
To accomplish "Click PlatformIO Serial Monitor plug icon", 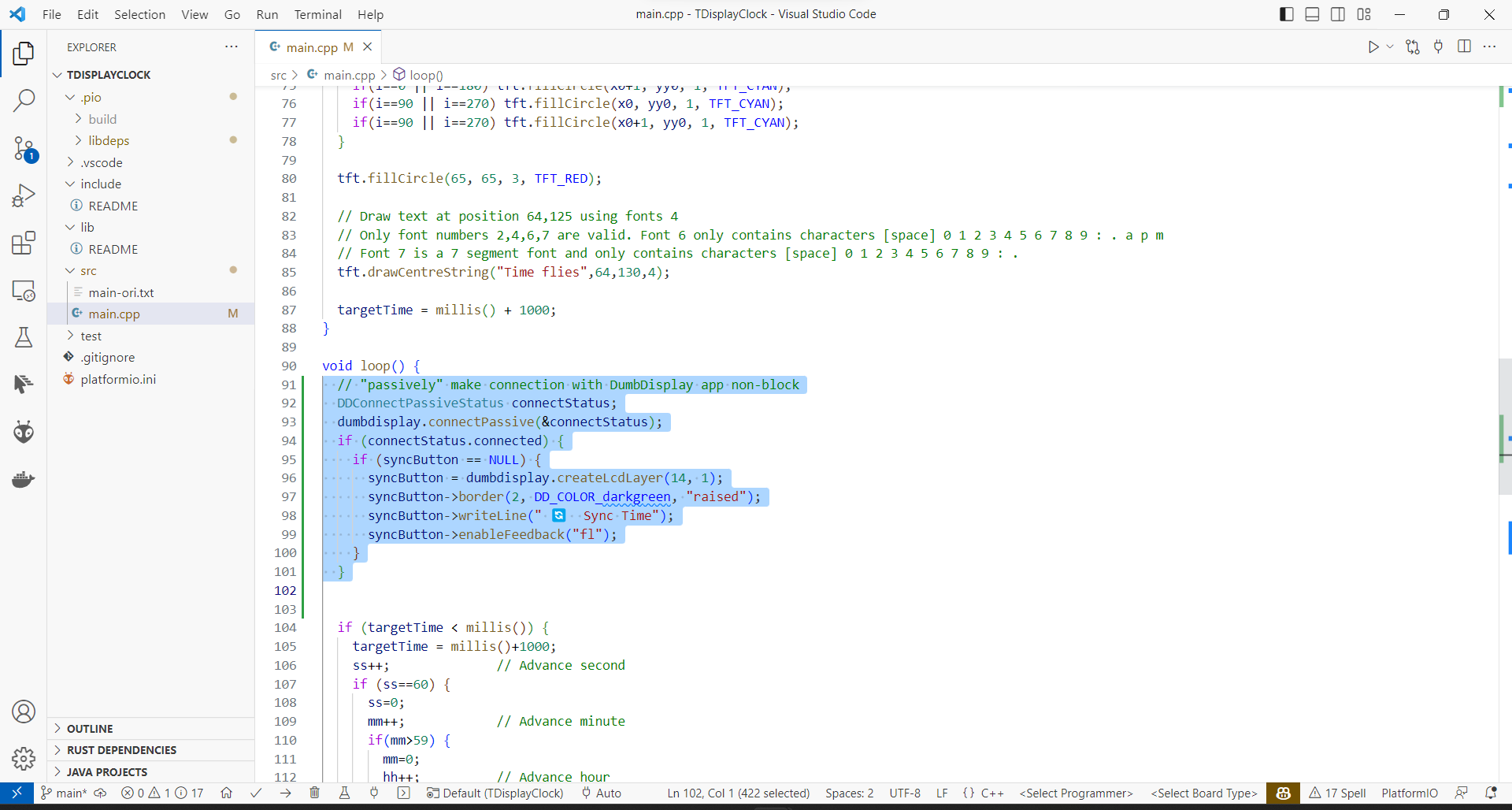I will [x=374, y=793].
